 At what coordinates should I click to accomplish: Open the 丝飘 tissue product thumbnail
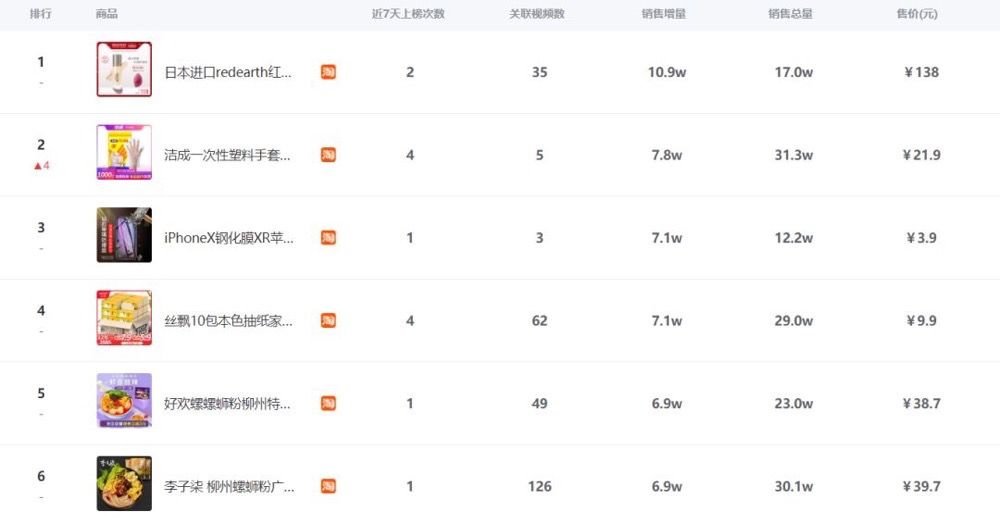[x=124, y=318]
